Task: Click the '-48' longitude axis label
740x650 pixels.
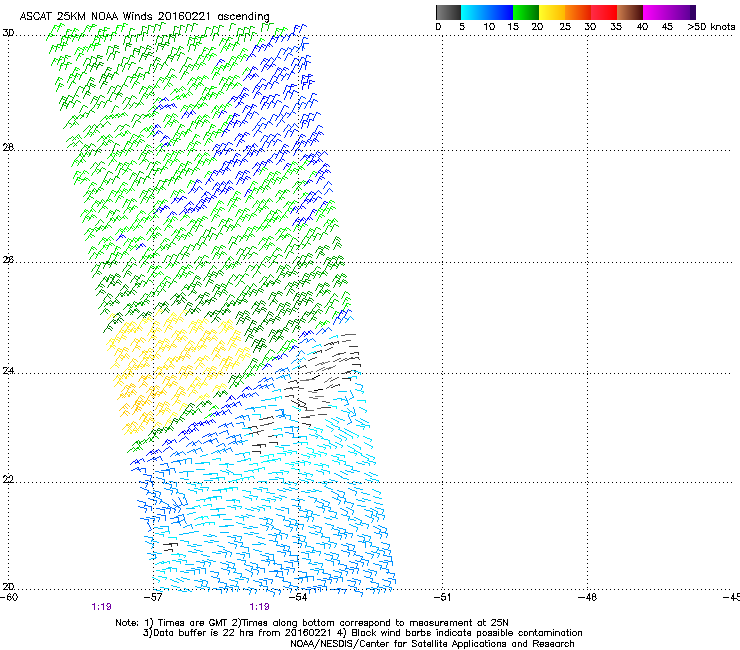Action: (587, 598)
